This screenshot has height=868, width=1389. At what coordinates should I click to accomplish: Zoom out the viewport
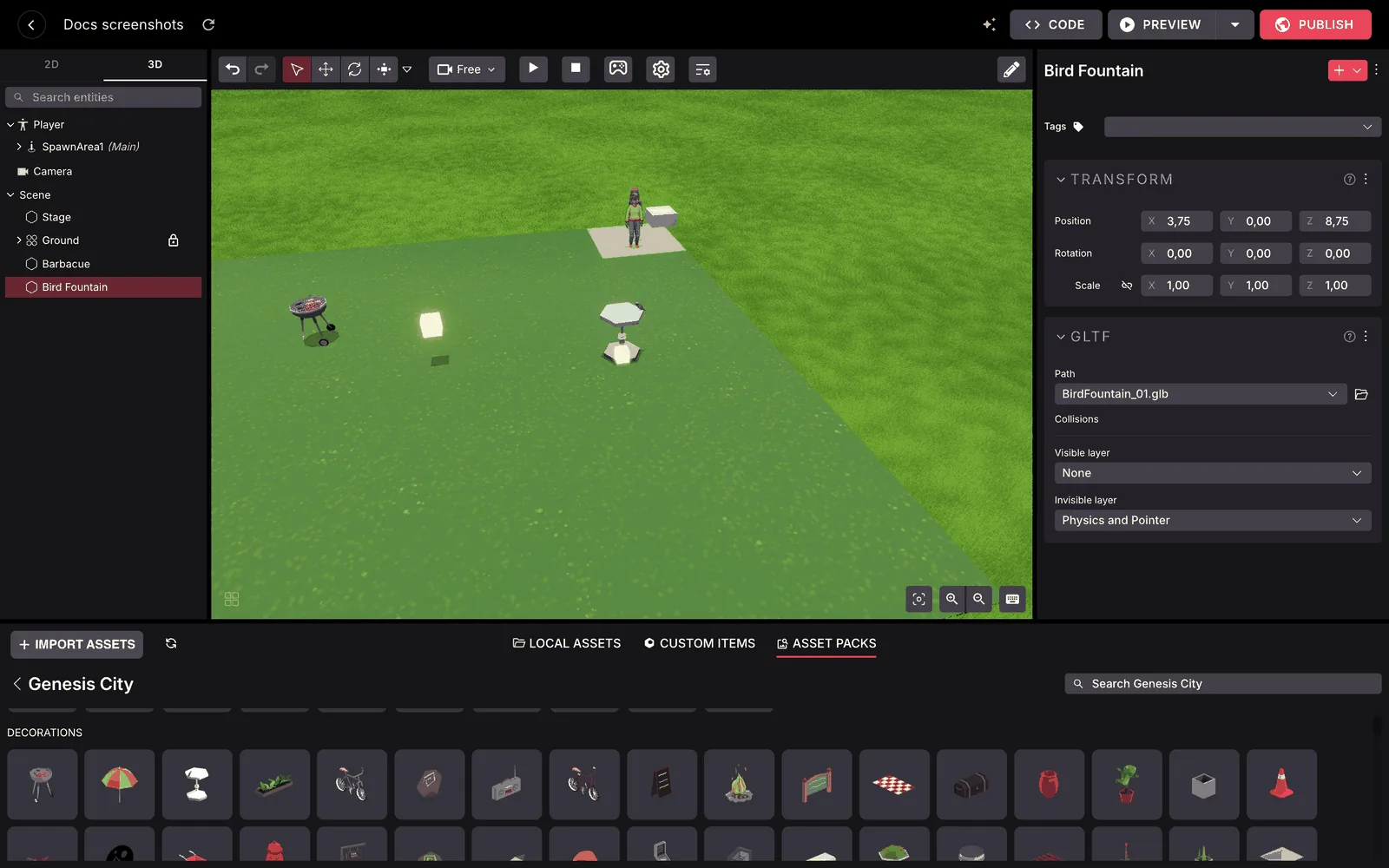(978, 599)
